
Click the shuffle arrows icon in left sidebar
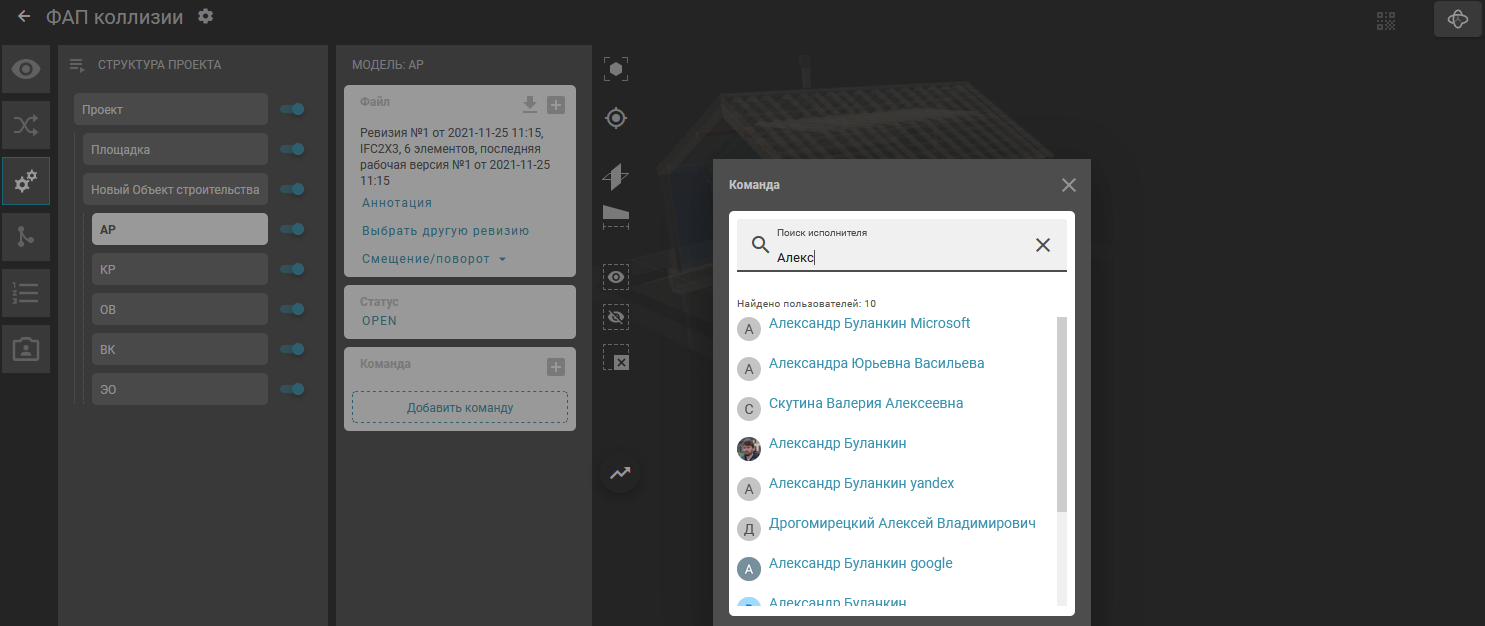pyautogui.click(x=25, y=125)
